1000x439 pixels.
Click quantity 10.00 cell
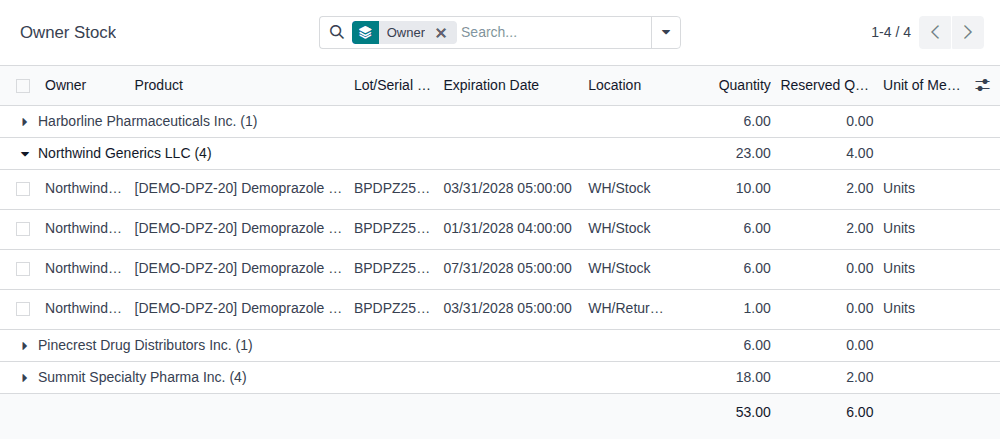[x=753, y=189]
